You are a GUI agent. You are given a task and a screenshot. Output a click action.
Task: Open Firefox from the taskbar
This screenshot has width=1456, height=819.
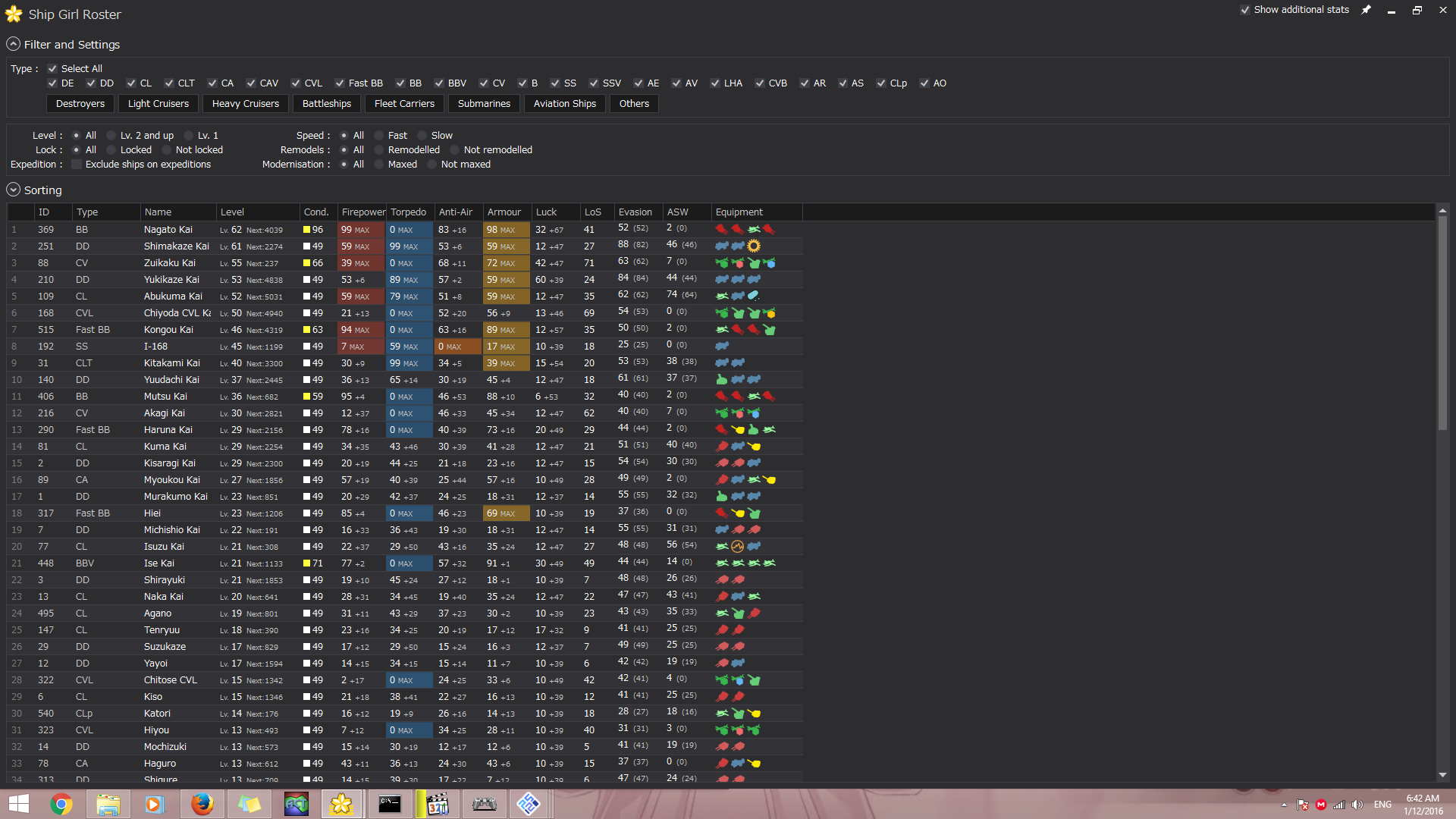click(202, 804)
